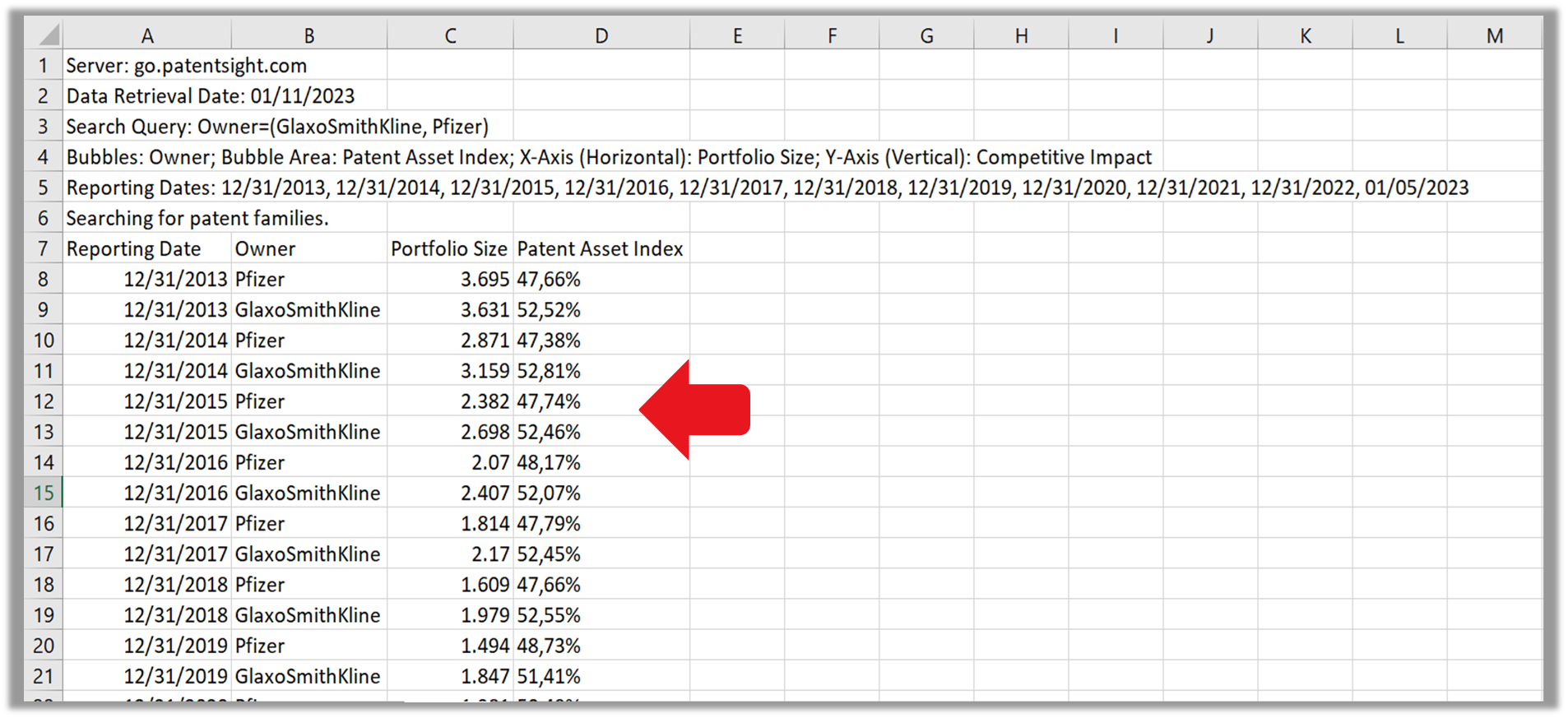
Task: Click 'GlaxoSmithKline' in row 9
Action: (x=309, y=309)
